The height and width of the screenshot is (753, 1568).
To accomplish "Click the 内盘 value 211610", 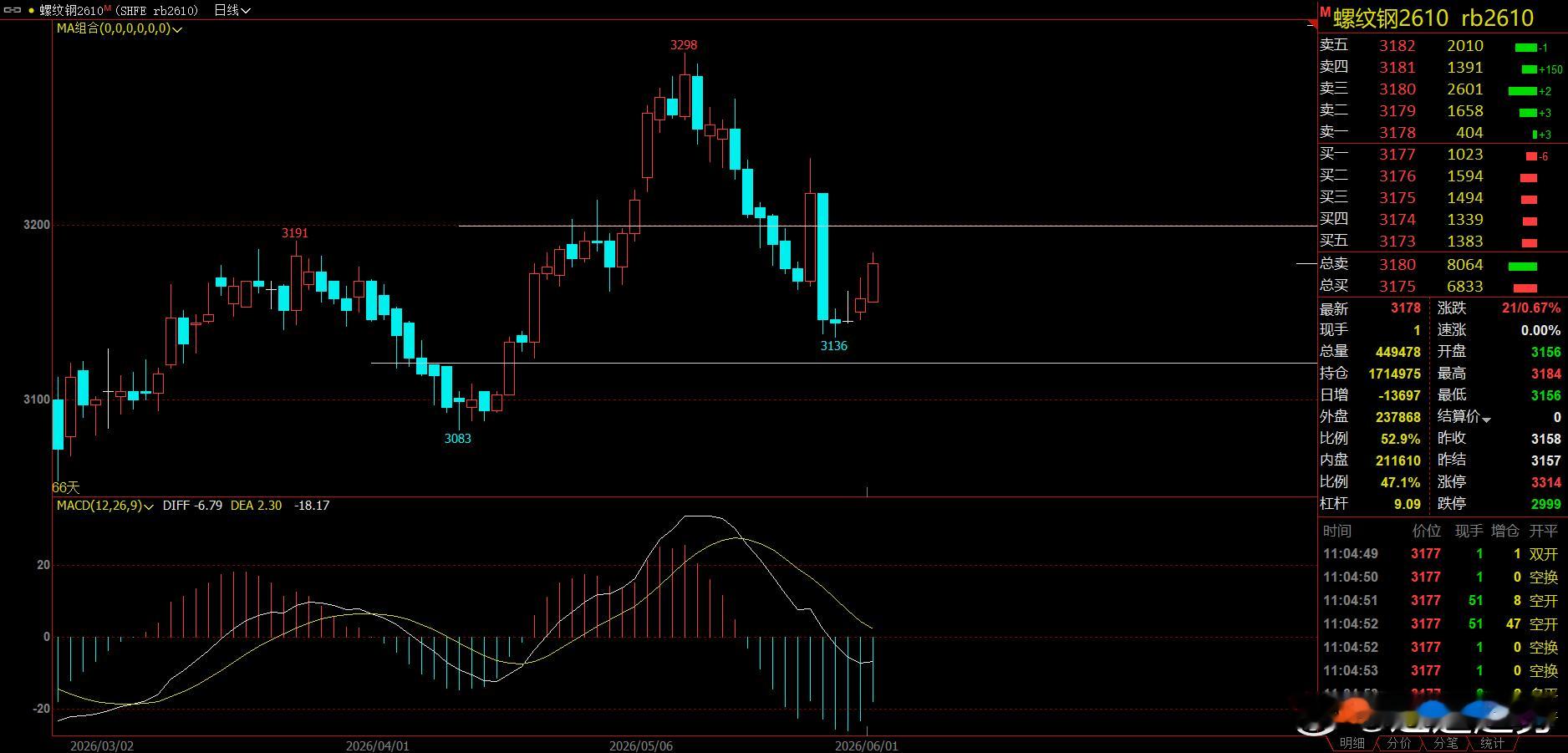I will click(1398, 460).
